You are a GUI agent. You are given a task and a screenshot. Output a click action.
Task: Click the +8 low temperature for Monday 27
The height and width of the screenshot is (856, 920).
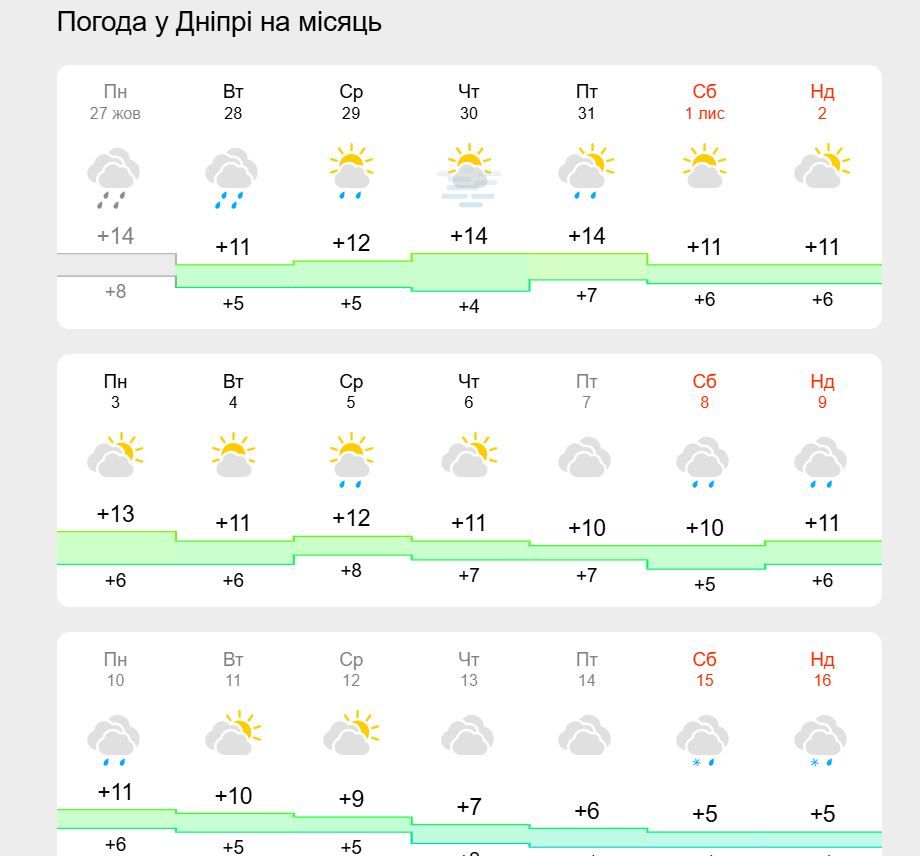point(114,291)
